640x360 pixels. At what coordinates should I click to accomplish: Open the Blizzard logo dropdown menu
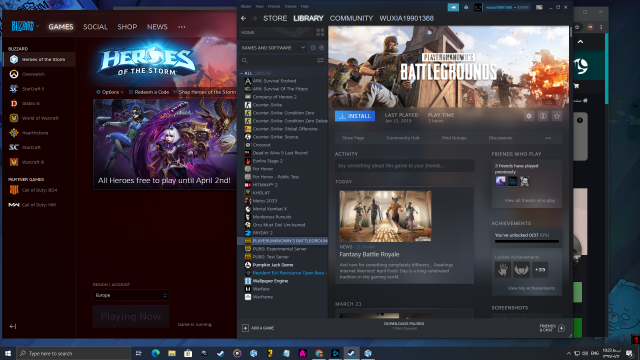pyautogui.click(x=25, y=27)
